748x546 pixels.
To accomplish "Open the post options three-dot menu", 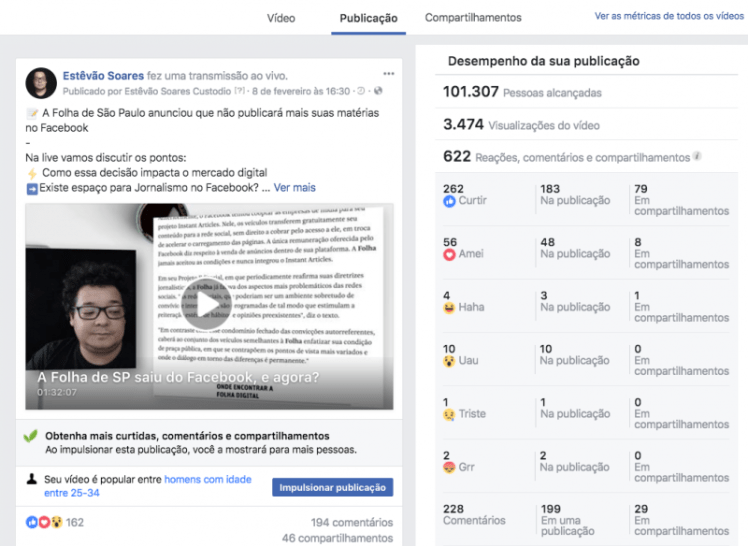I will [x=388, y=73].
